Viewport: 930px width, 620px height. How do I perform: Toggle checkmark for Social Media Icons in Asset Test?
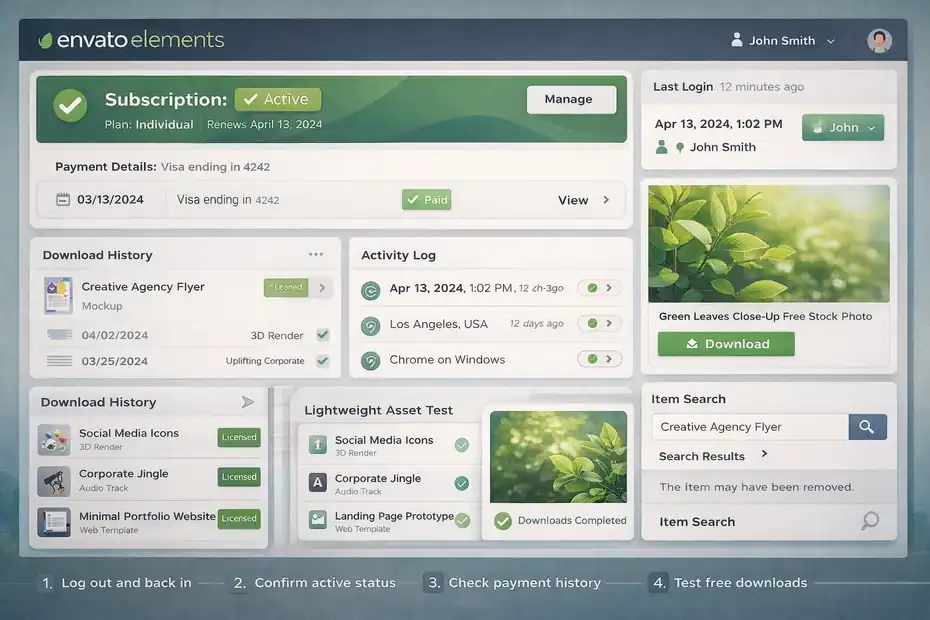pyautogui.click(x=461, y=444)
